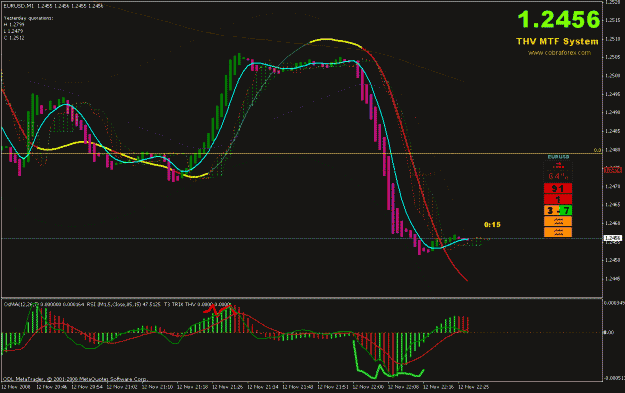This screenshot has height=393, width=625.
Task: Click the ODL MetaTrader copyright text
Action: click(x=75, y=379)
